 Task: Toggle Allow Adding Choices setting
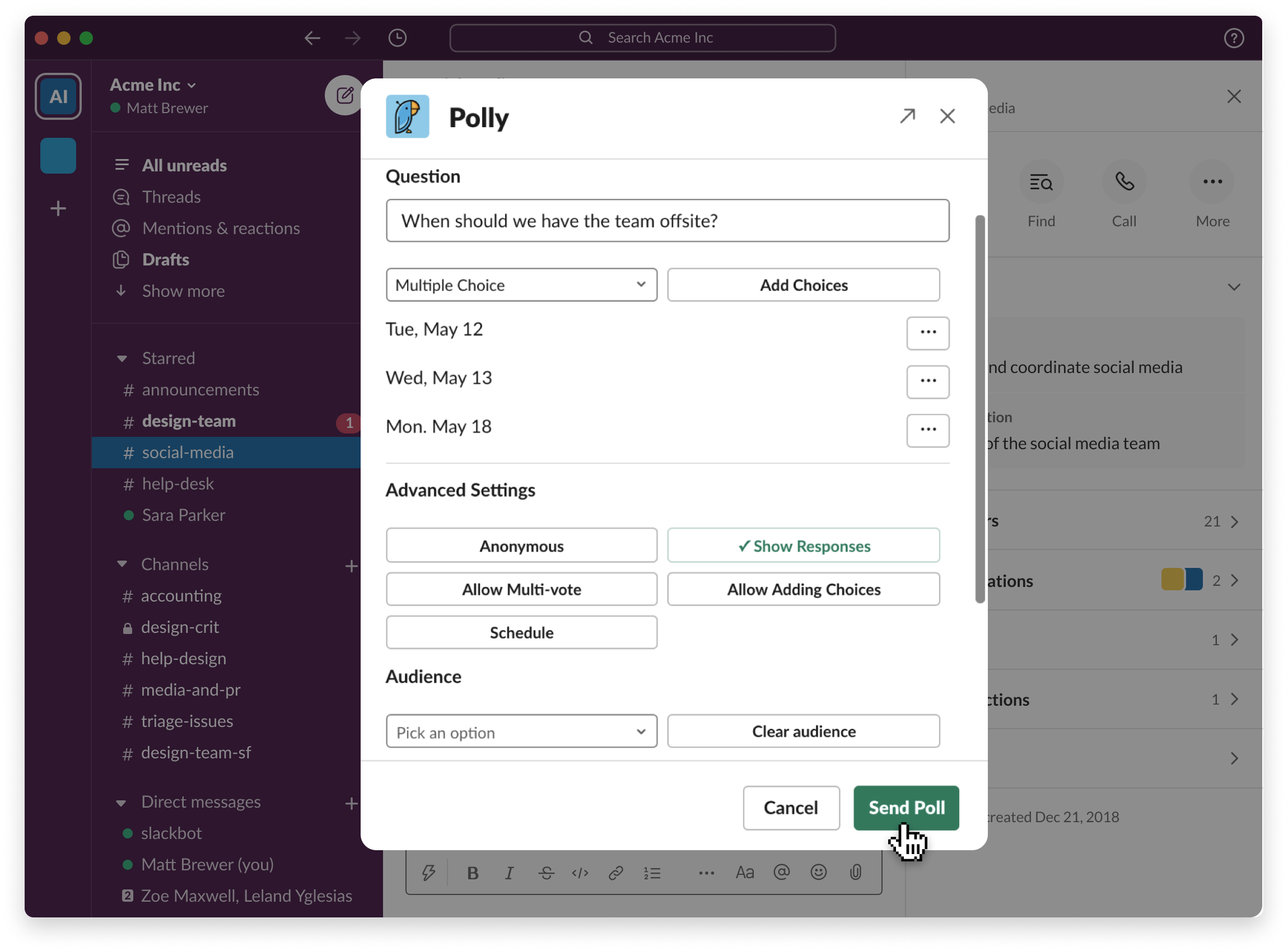pos(804,589)
